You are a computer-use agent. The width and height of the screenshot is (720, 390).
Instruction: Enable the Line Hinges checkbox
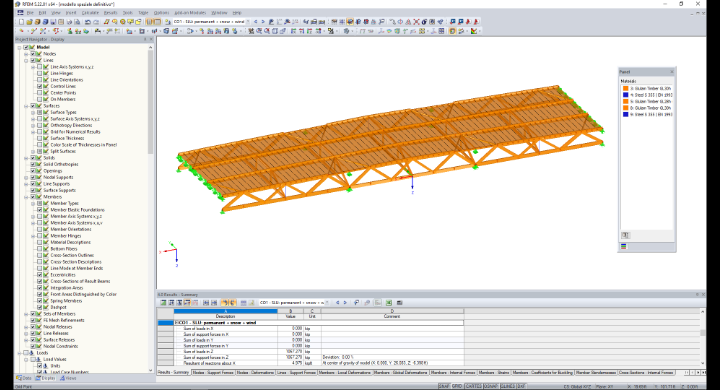(39, 73)
